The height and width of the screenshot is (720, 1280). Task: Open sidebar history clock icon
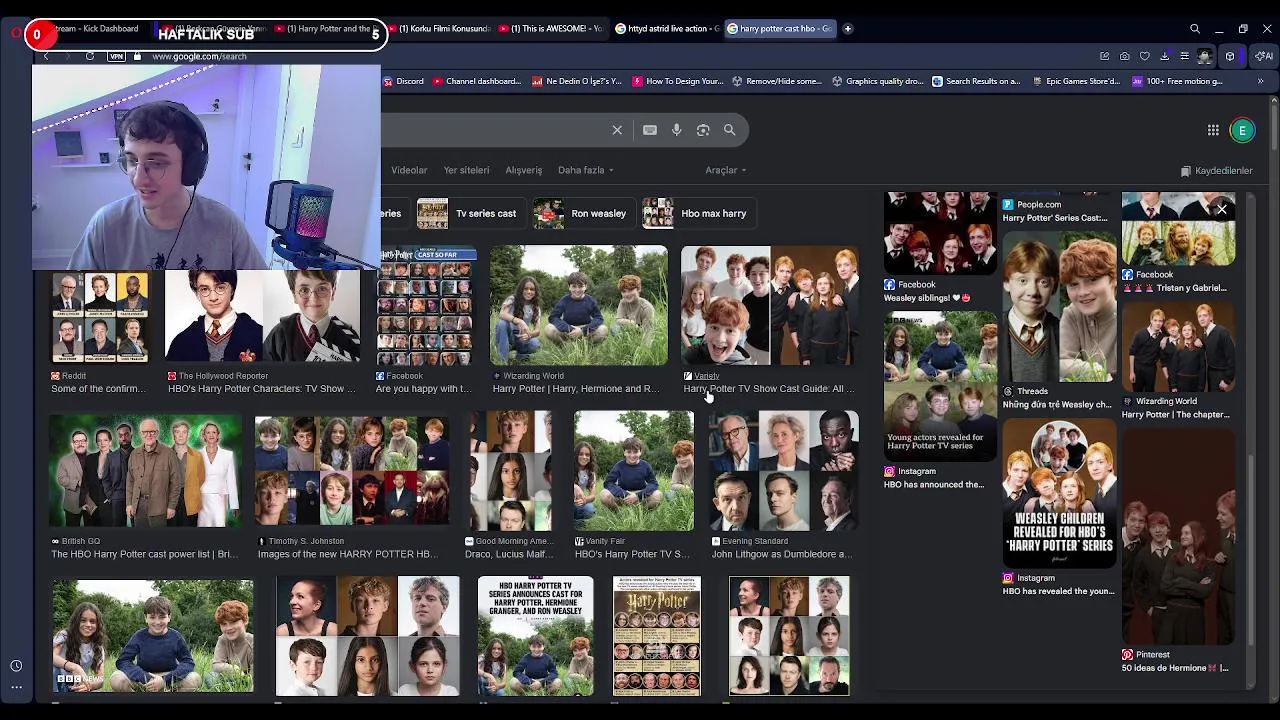pyautogui.click(x=16, y=666)
